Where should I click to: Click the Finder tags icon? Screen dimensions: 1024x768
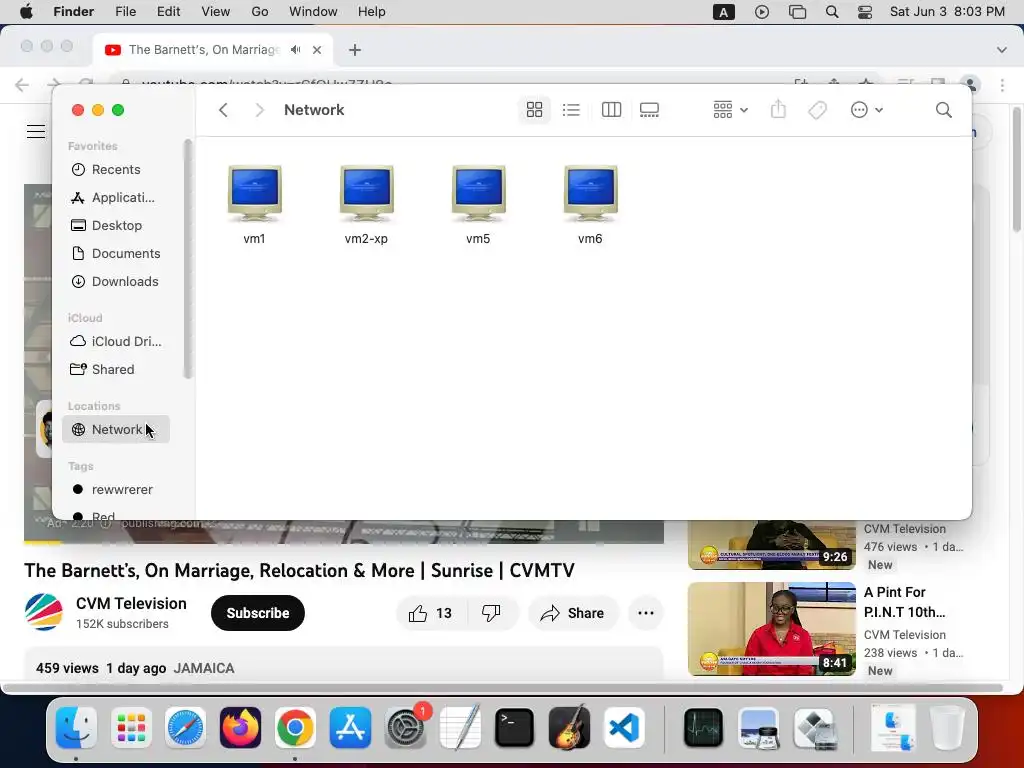(x=817, y=110)
